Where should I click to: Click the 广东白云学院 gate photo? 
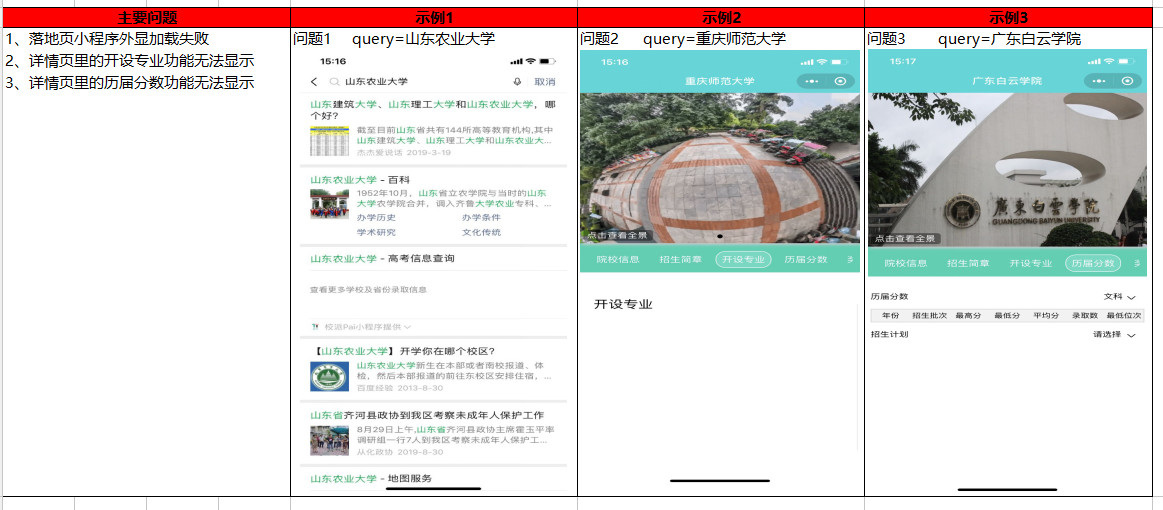[x=1007, y=169]
